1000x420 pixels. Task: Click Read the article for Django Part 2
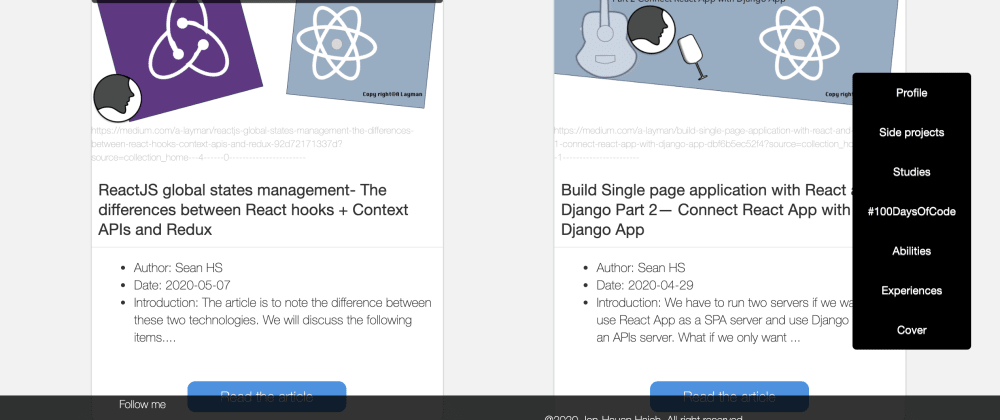click(x=729, y=396)
